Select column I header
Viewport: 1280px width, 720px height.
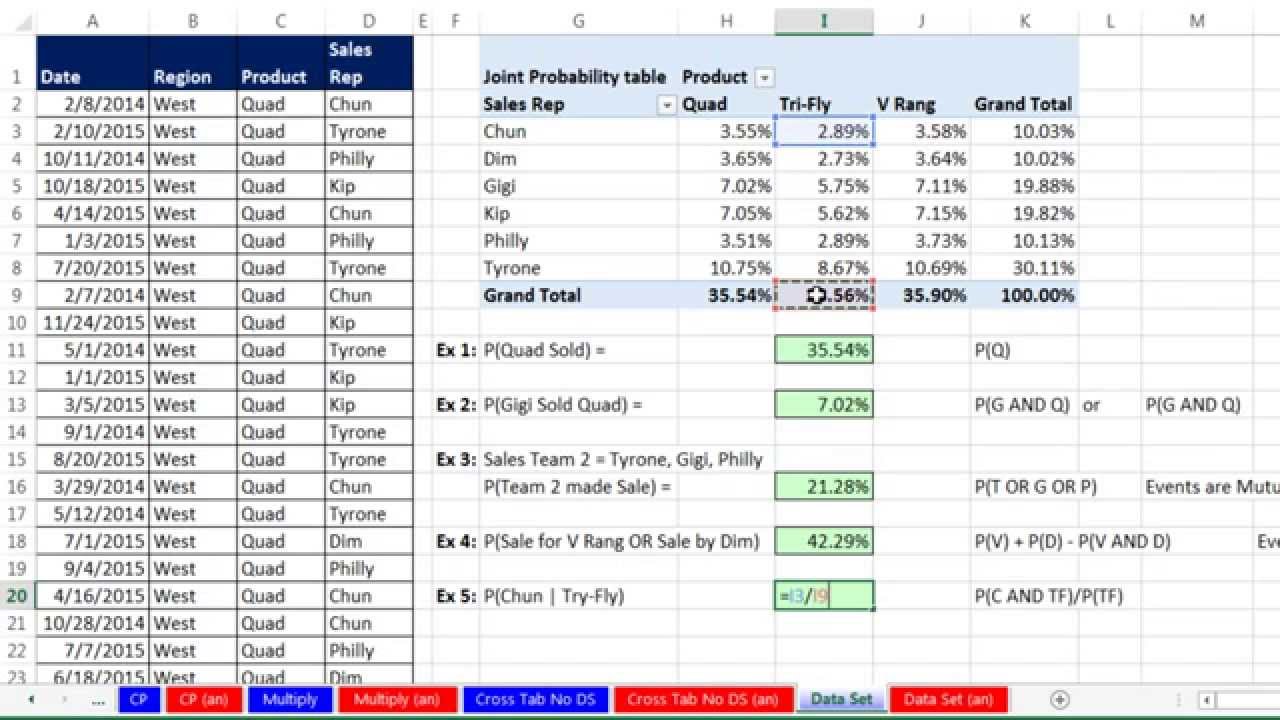coord(824,21)
